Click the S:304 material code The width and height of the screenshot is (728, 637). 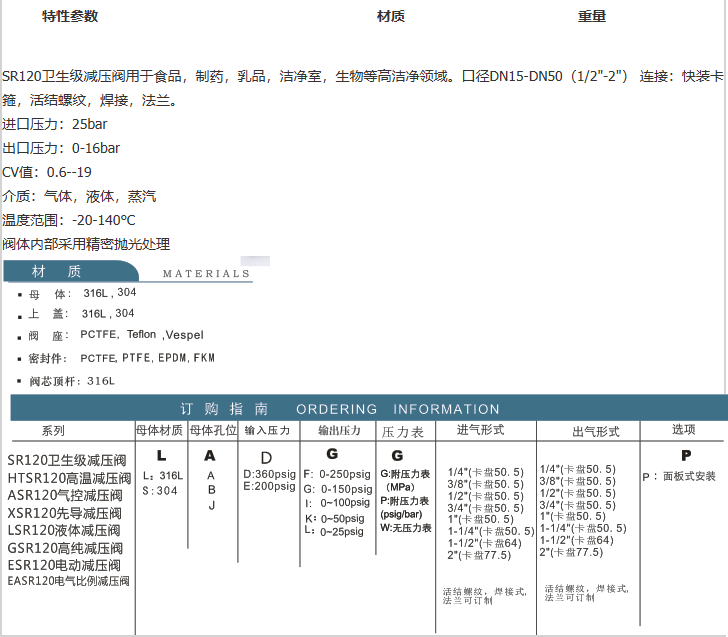(x=160, y=491)
